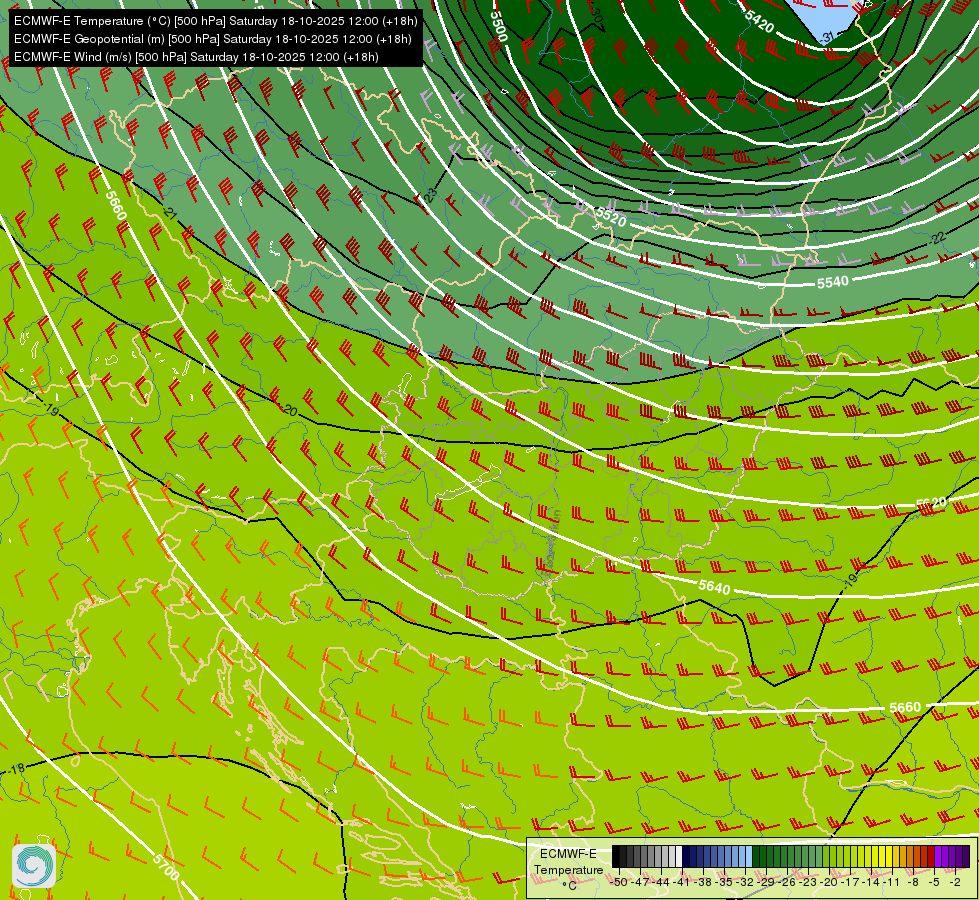
Task: Click the -17 legend tick label
Action: click(x=850, y=883)
